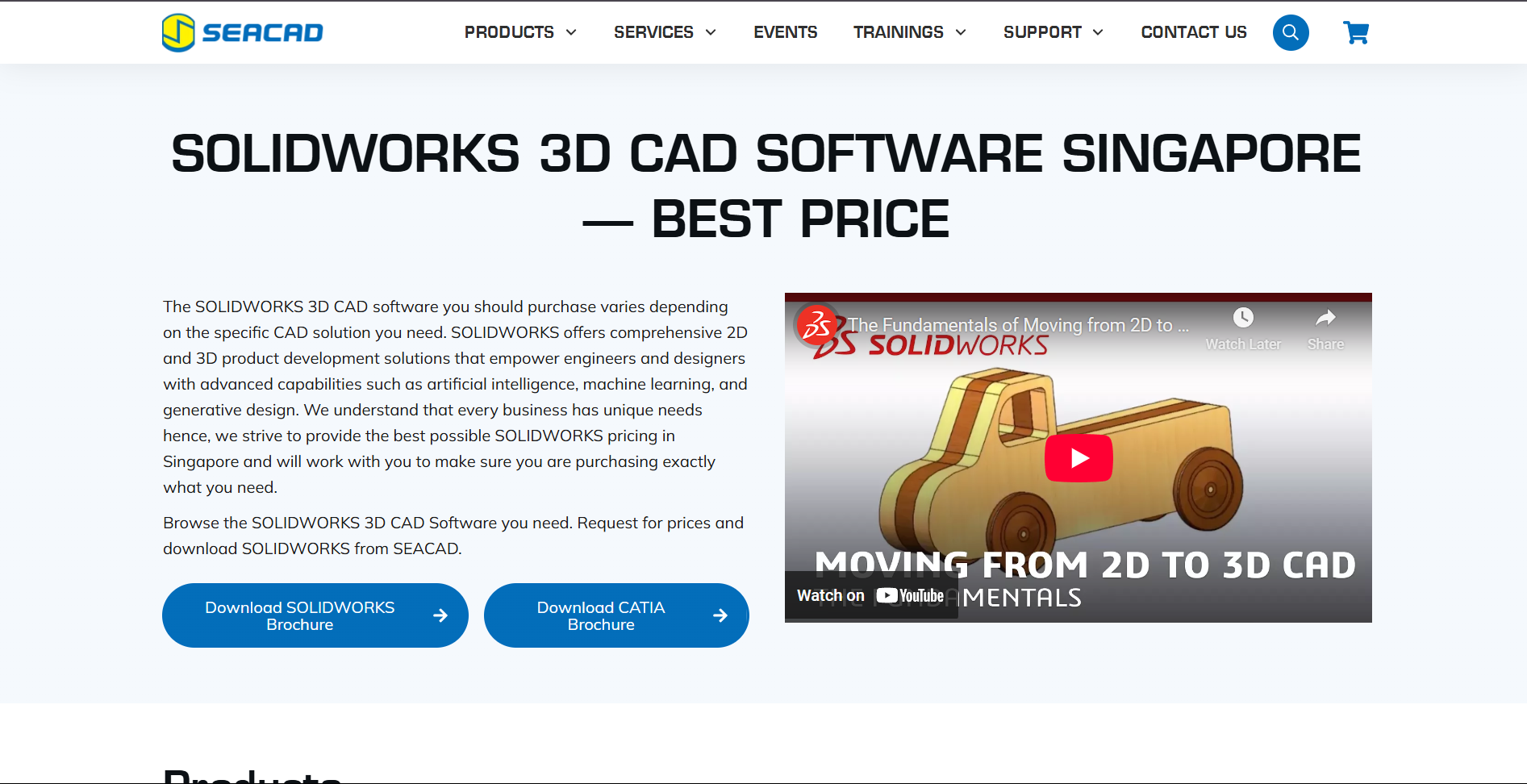
Task: Click Download SOLIDWORKS Brochure button
Action: coord(315,615)
